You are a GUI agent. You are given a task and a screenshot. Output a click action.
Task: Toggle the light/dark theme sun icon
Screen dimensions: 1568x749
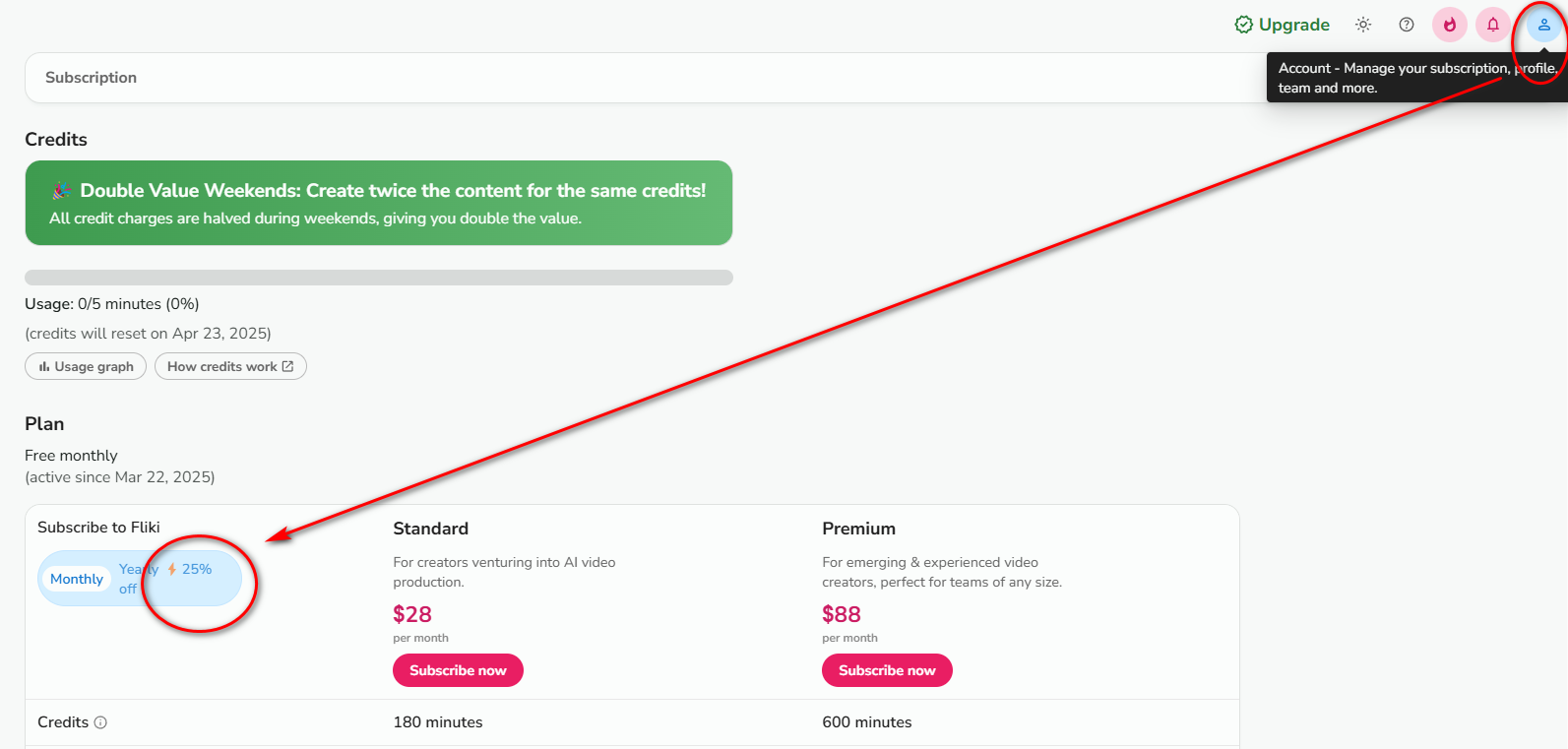click(x=1363, y=25)
